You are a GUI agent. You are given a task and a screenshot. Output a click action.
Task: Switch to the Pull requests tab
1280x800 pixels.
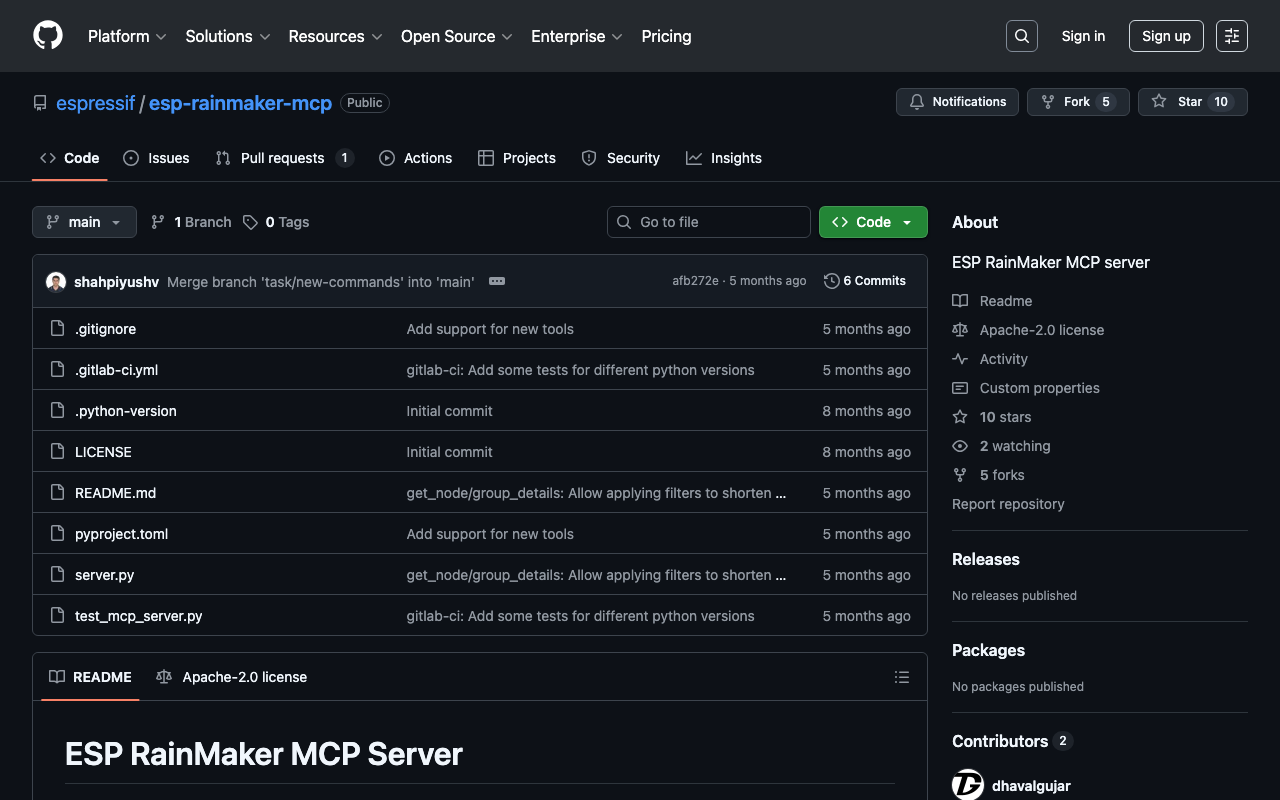point(283,158)
